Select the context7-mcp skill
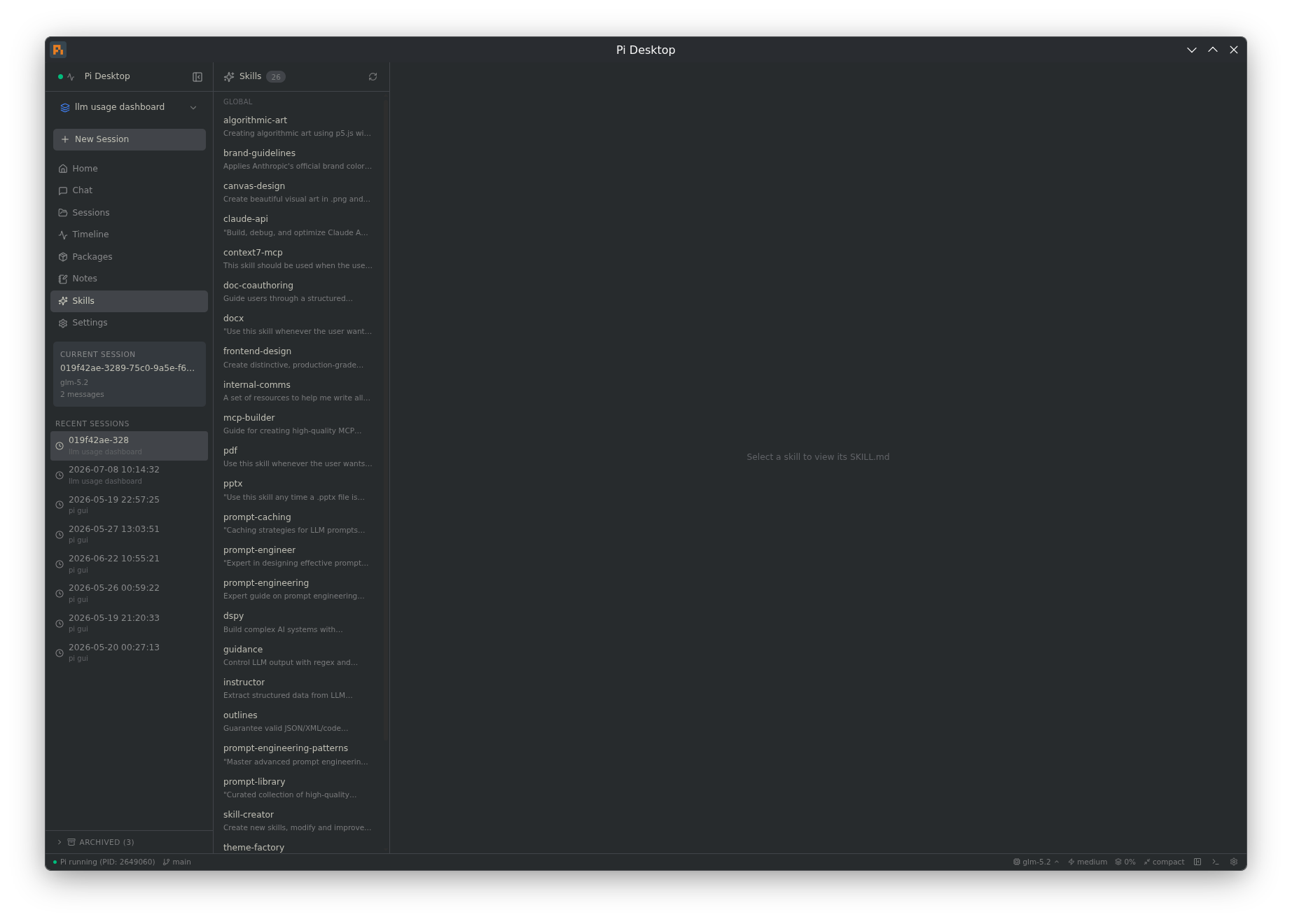 299,259
